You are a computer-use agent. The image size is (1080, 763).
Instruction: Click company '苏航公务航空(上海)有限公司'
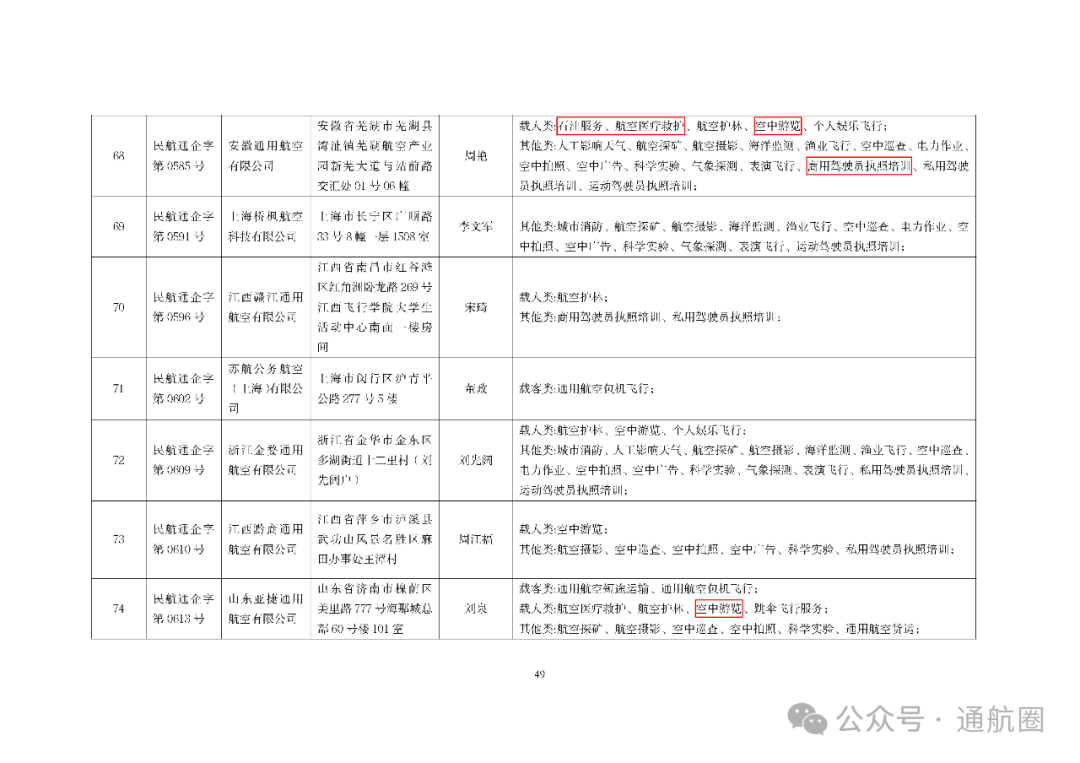pos(265,388)
